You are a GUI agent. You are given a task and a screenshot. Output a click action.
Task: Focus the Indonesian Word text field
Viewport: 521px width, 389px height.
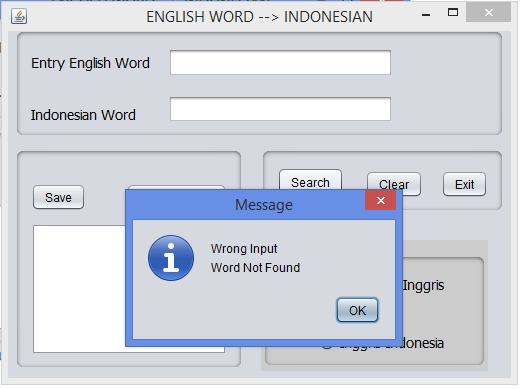click(x=280, y=109)
